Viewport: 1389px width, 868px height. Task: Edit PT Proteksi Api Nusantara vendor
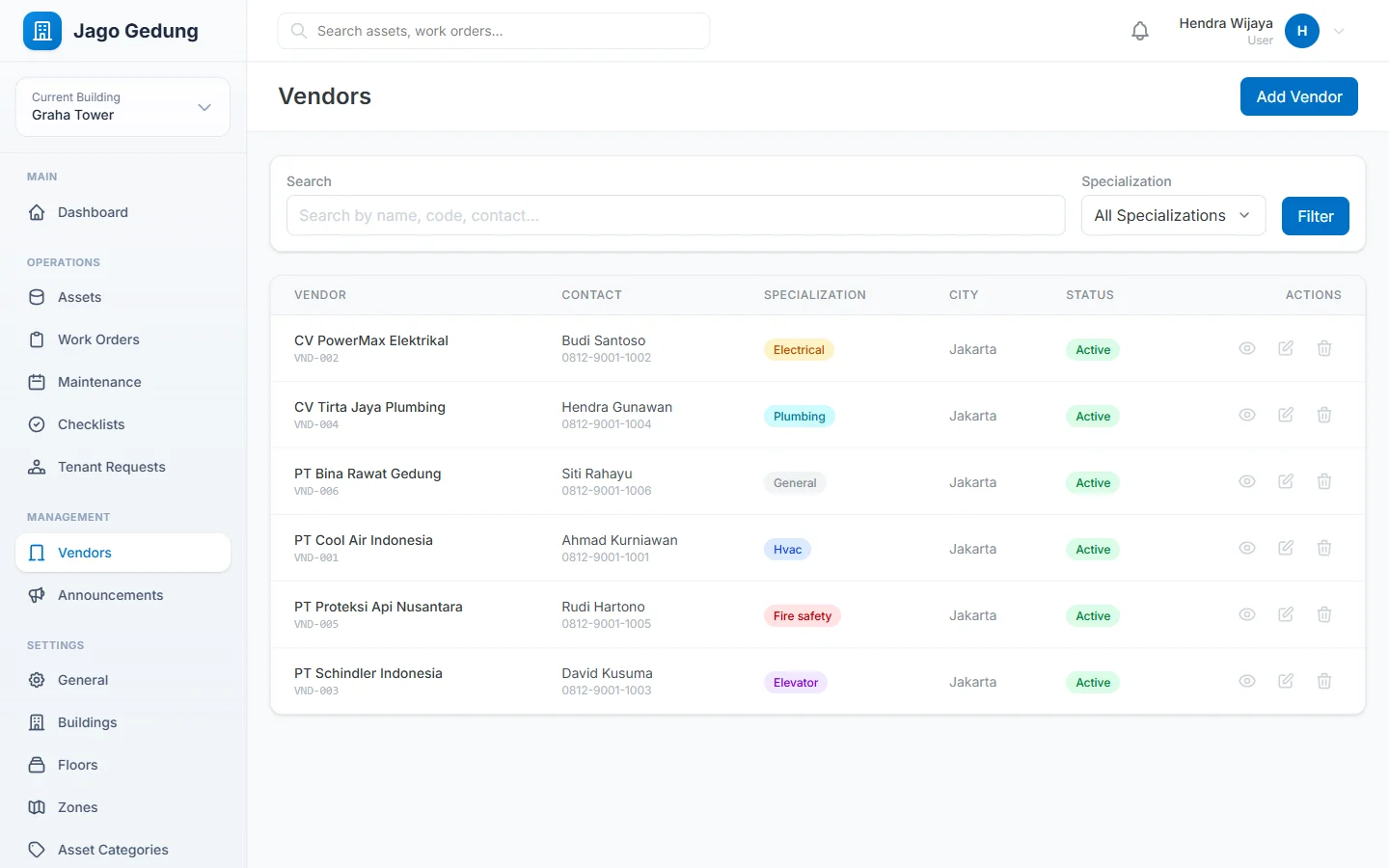tap(1286, 614)
